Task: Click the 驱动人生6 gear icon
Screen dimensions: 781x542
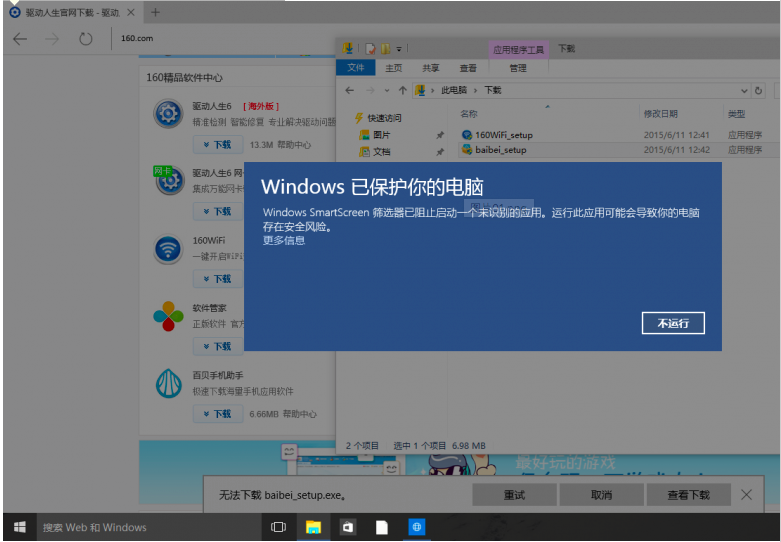Action: click(x=168, y=114)
